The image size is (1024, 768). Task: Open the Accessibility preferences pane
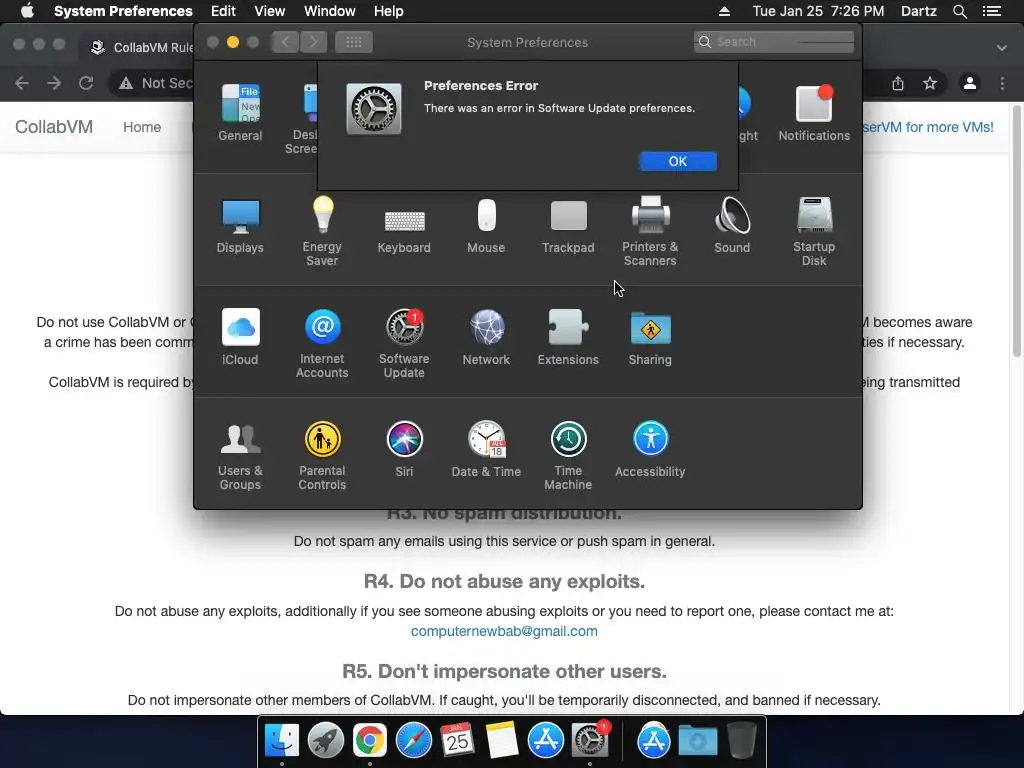(650, 449)
